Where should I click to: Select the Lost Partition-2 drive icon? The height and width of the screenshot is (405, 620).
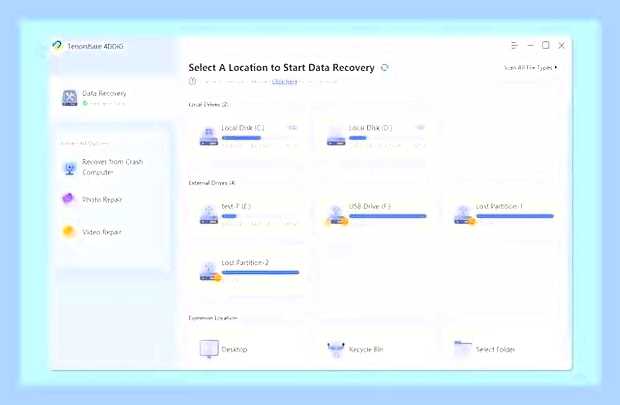coord(210,271)
